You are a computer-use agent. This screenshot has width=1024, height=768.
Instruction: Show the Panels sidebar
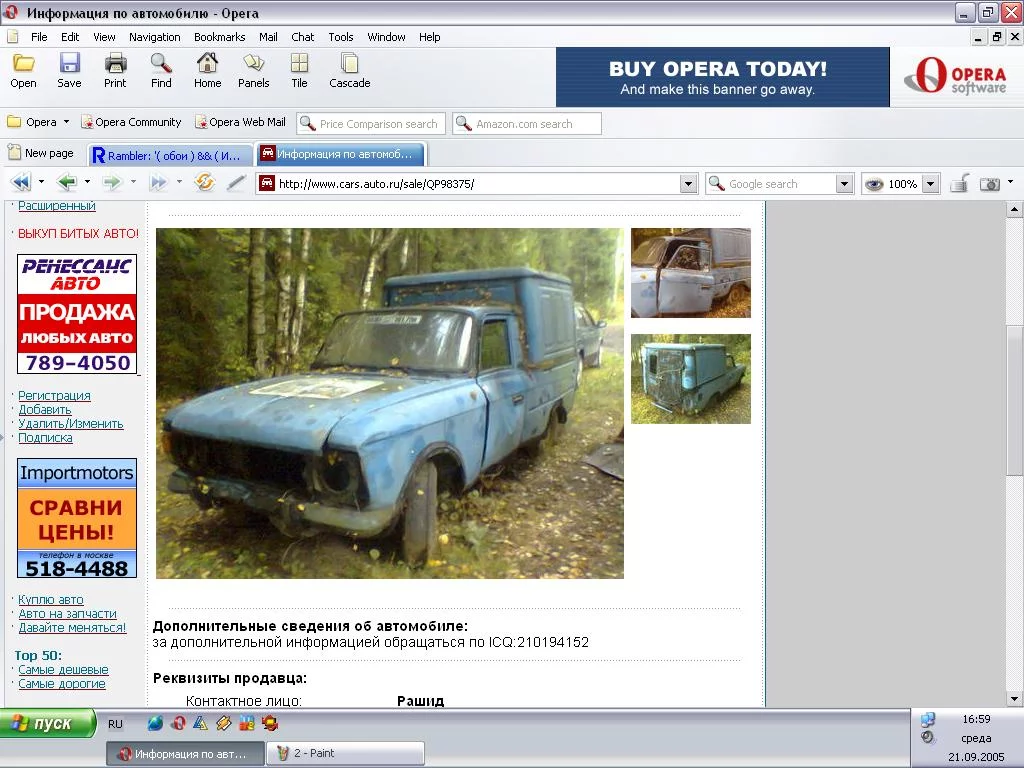coord(253,71)
